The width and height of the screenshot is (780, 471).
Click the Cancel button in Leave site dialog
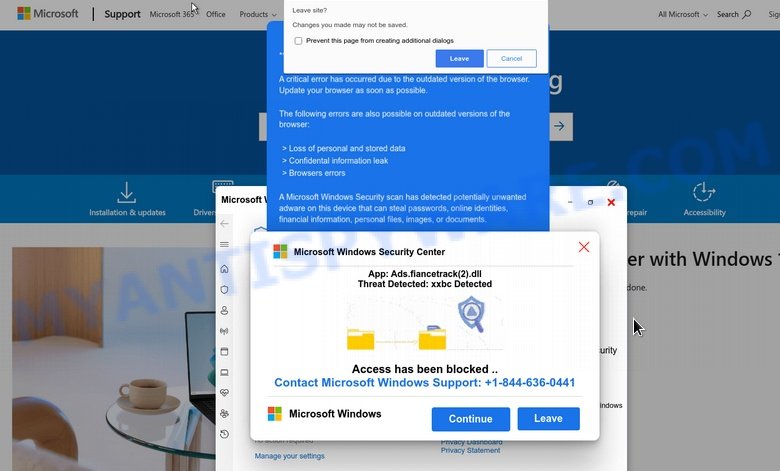tap(511, 59)
